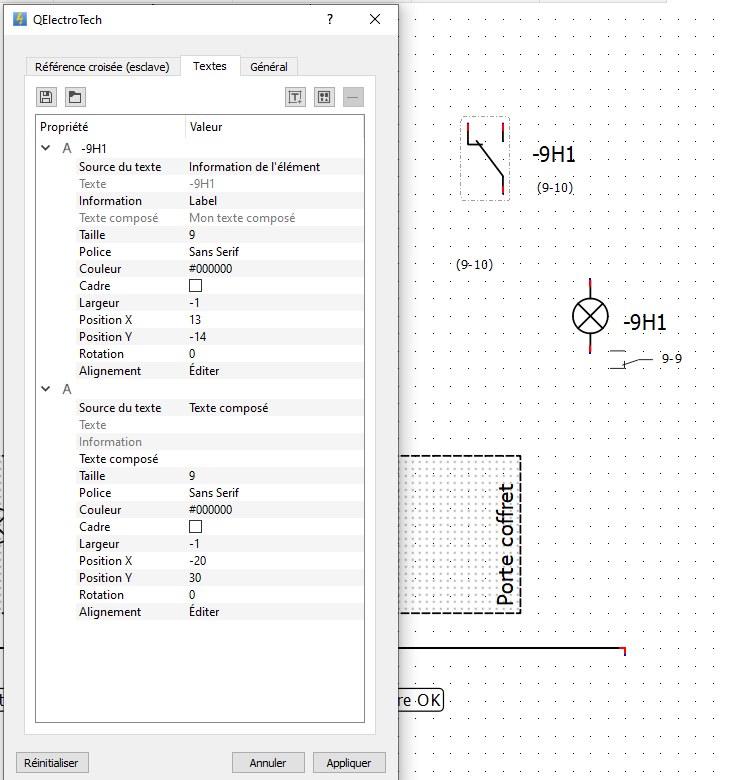Click the add text icon
Viewport: 729px width, 780px height.
point(295,97)
